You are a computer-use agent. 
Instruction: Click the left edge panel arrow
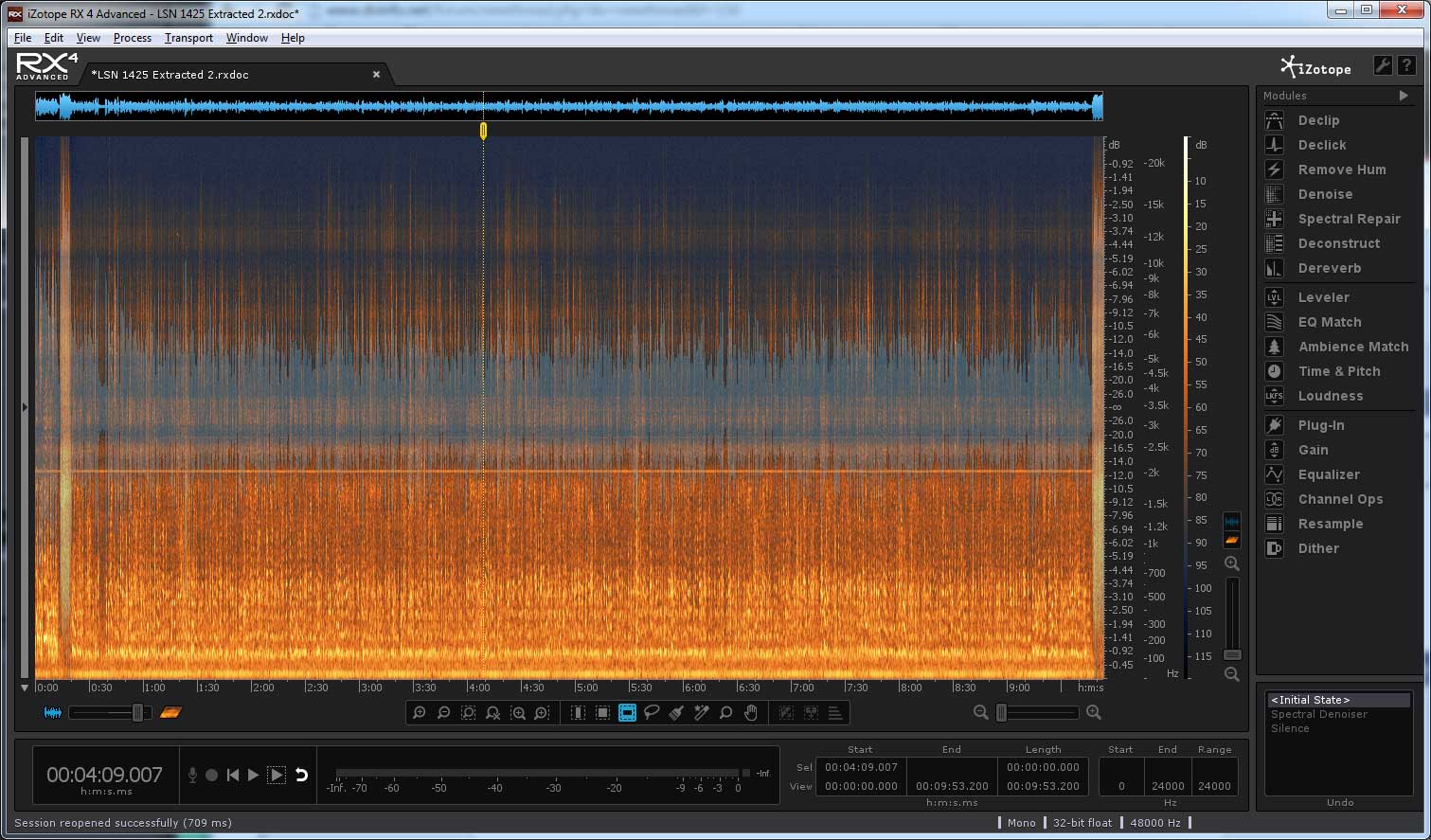(25, 407)
